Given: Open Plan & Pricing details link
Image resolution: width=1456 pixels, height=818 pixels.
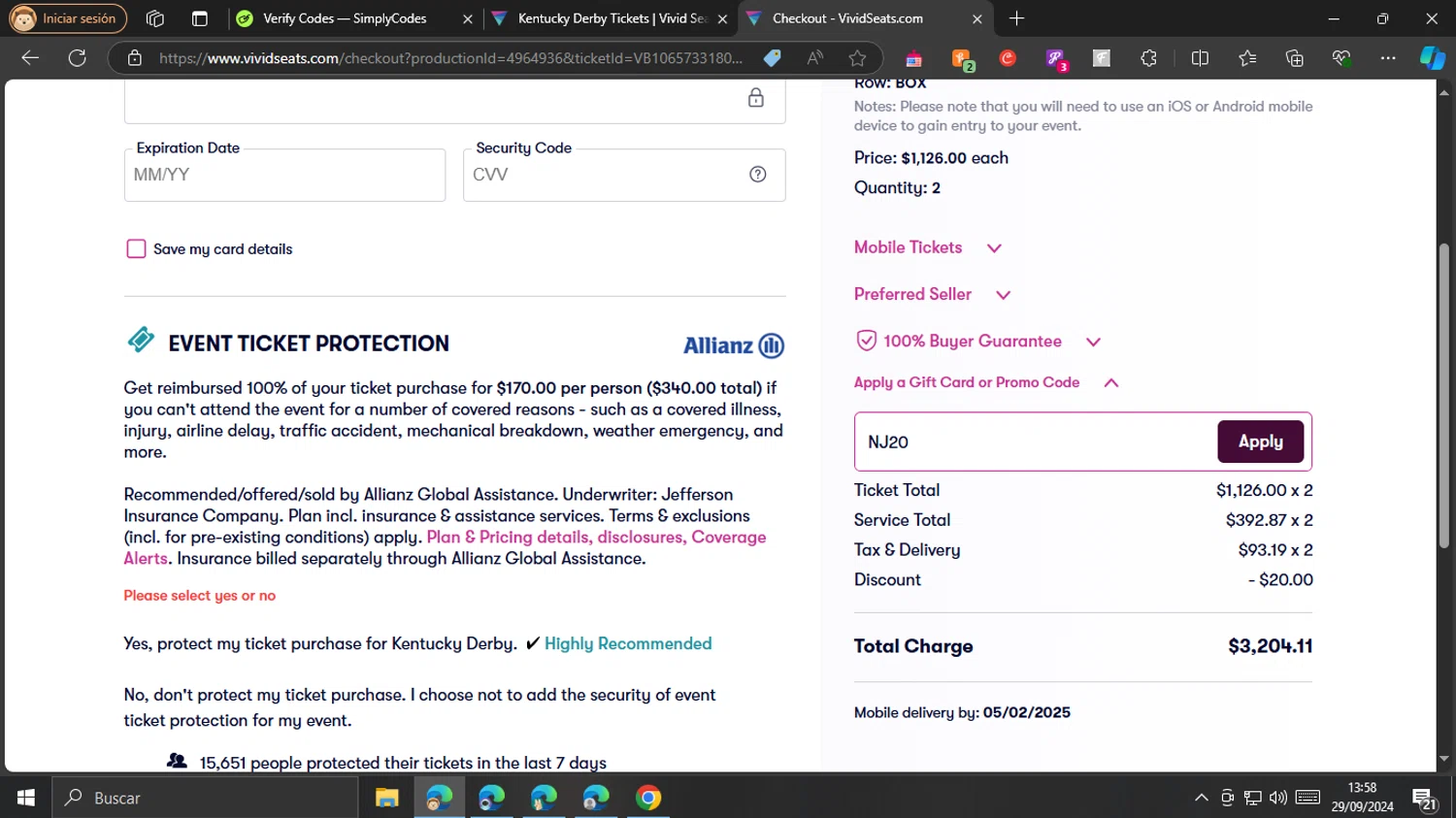Looking at the screenshot, I should (x=508, y=538).
